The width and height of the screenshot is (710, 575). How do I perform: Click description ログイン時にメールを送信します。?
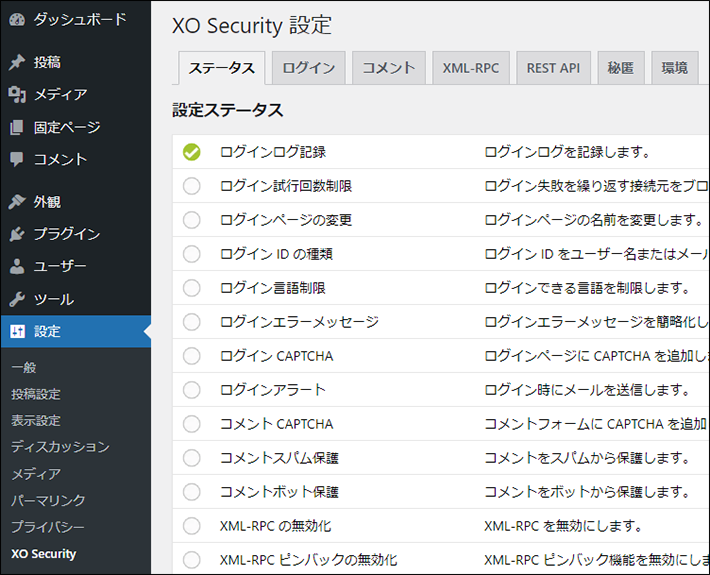587,390
